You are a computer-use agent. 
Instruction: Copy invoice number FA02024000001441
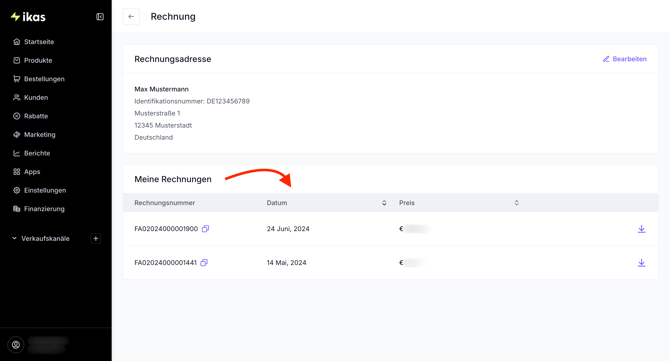point(204,262)
